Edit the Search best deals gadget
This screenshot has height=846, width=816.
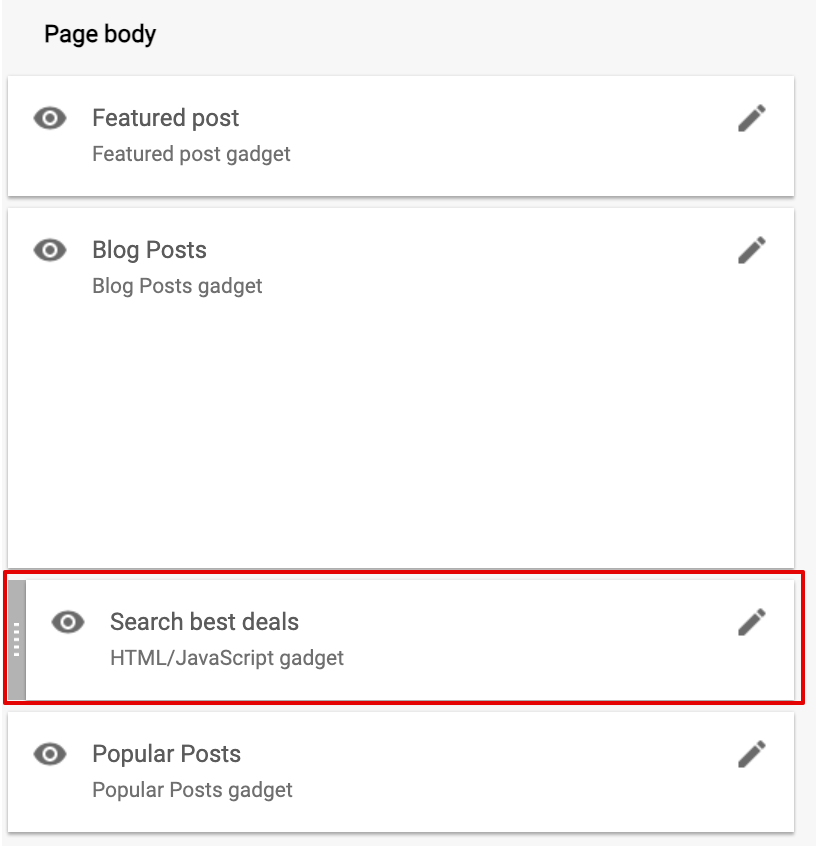pyautogui.click(x=752, y=622)
